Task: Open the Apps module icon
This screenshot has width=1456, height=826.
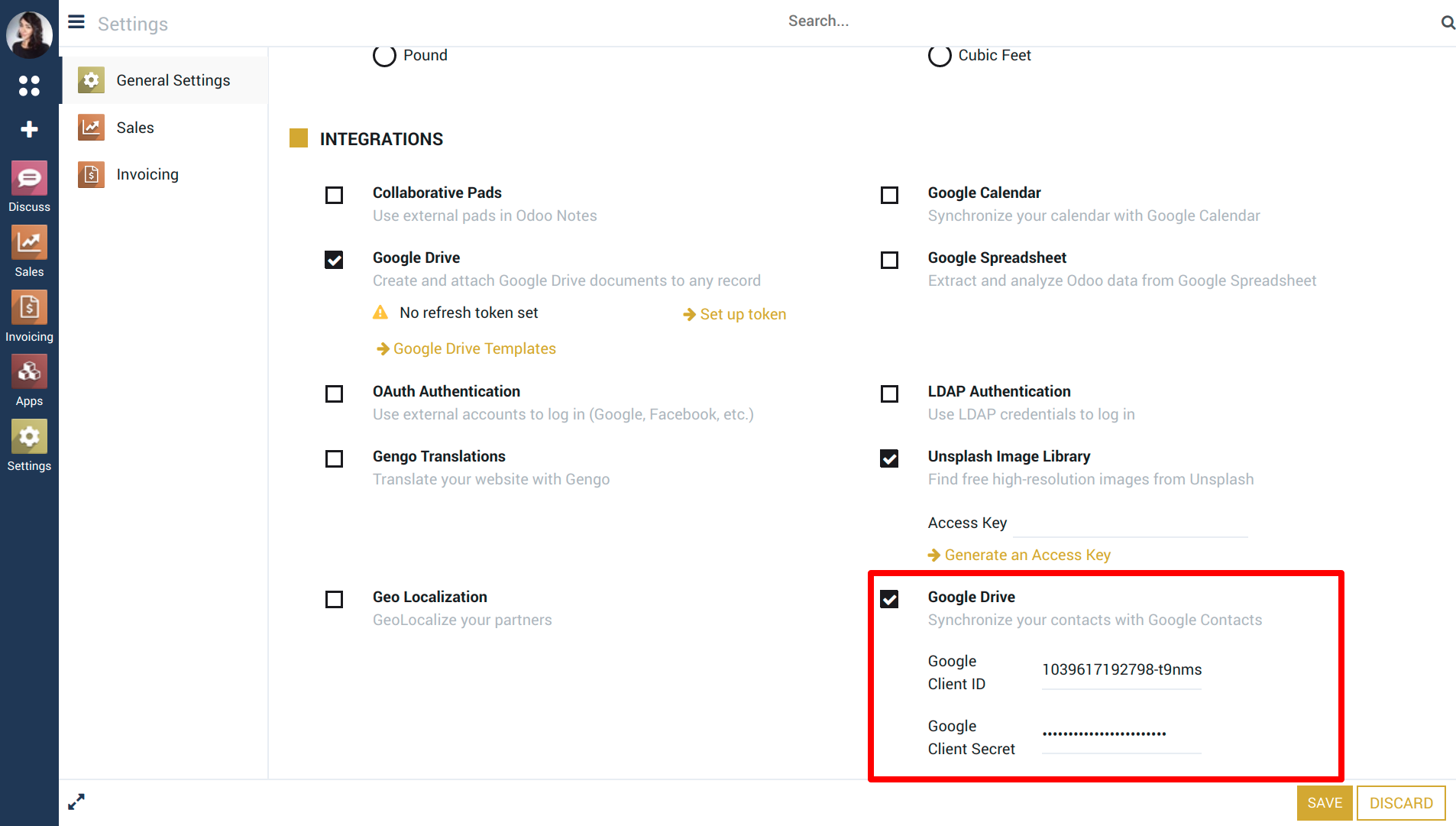Action: 29,373
